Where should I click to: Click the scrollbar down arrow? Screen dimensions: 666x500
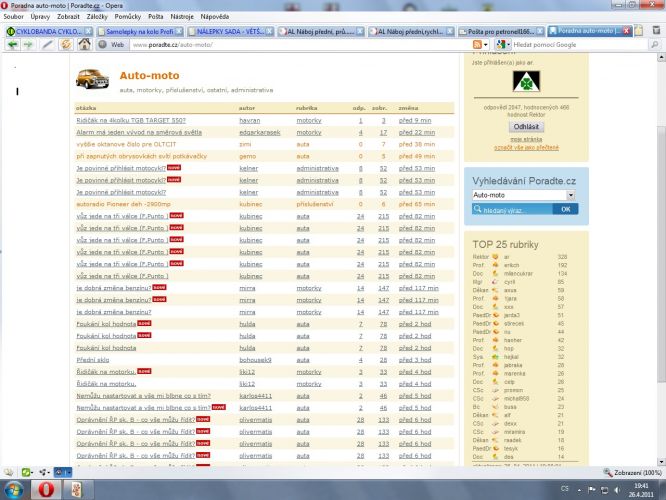pyautogui.click(x=661, y=462)
